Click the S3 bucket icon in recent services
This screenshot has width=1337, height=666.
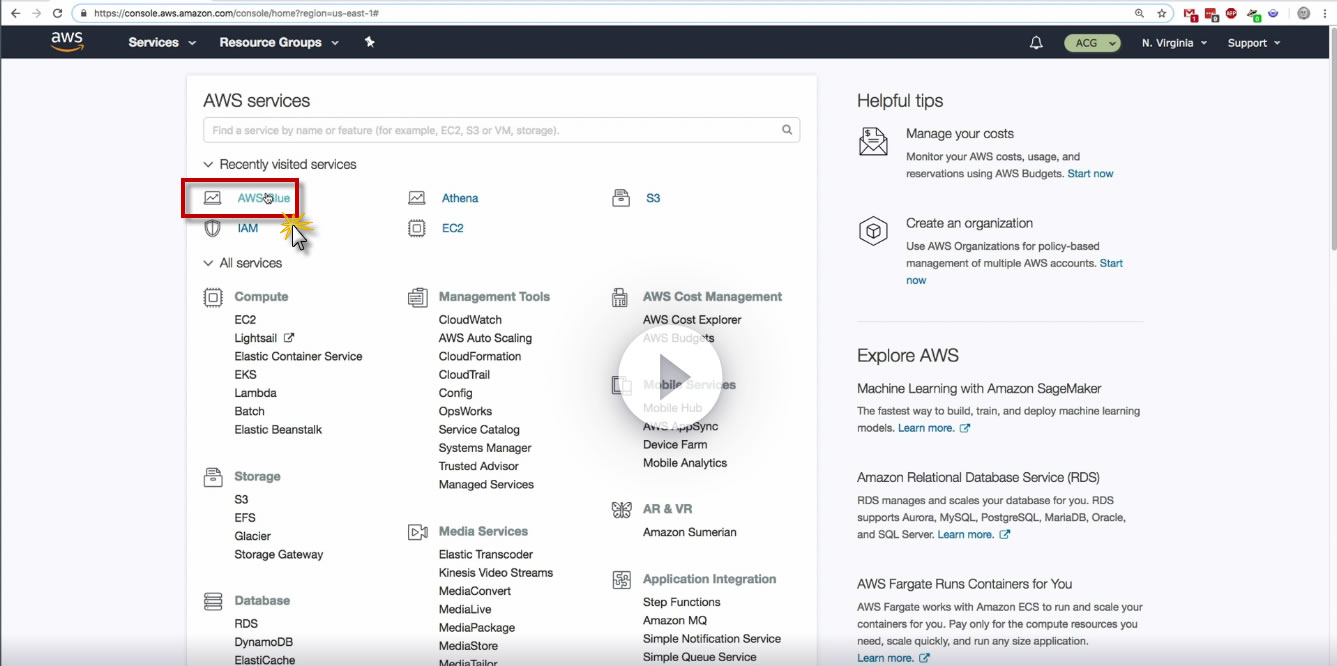621,198
